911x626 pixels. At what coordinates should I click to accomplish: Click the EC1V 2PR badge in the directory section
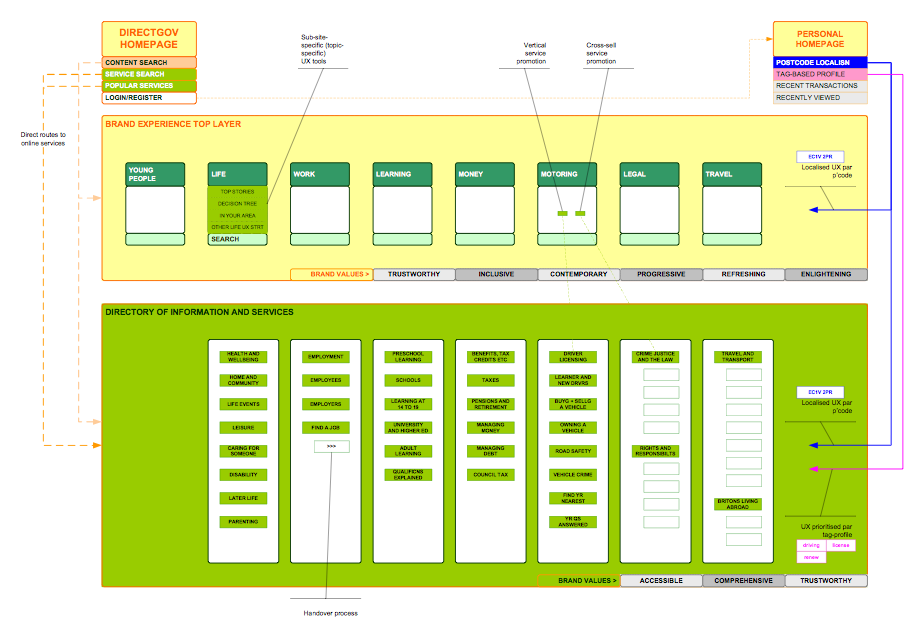coord(820,392)
